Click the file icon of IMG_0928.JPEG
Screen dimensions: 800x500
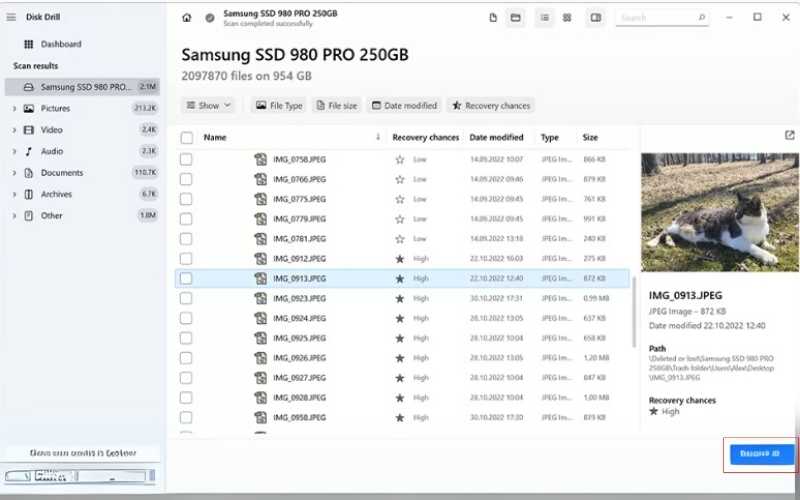[x=261, y=398]
